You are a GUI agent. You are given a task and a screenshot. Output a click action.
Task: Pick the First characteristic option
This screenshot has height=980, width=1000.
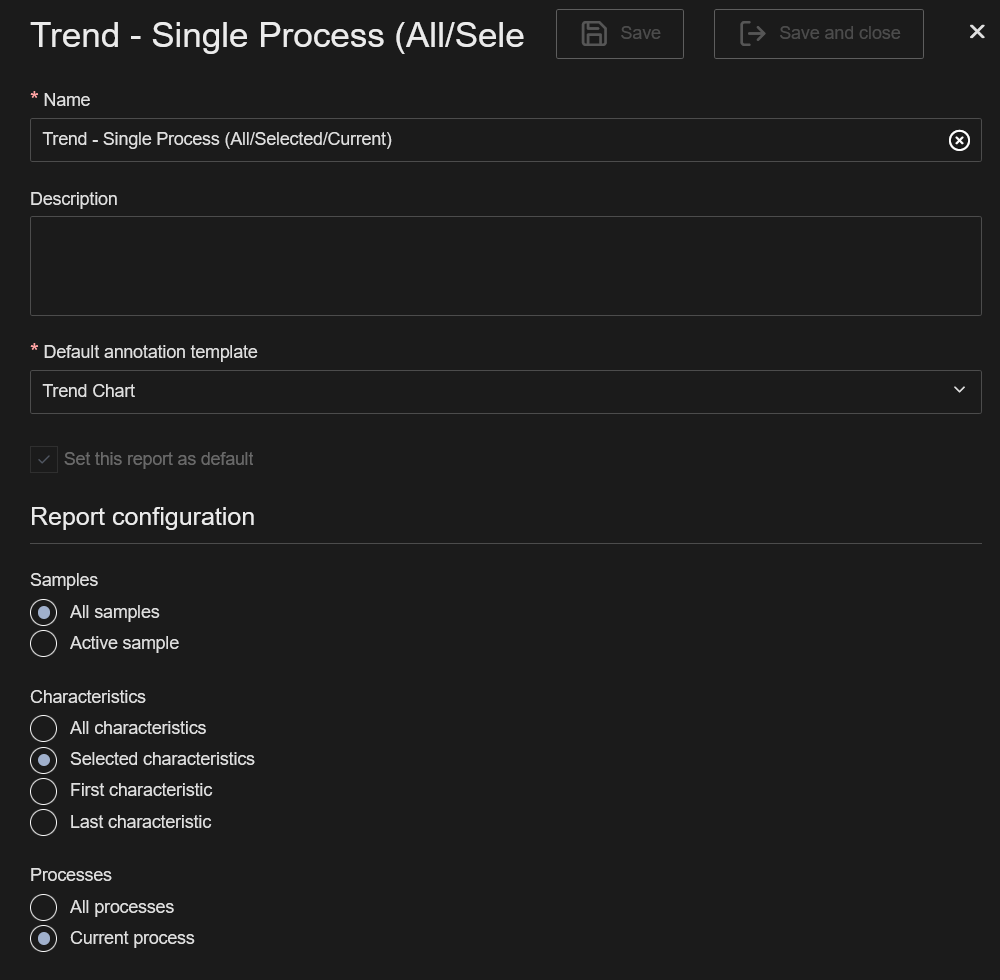(44, 791)
